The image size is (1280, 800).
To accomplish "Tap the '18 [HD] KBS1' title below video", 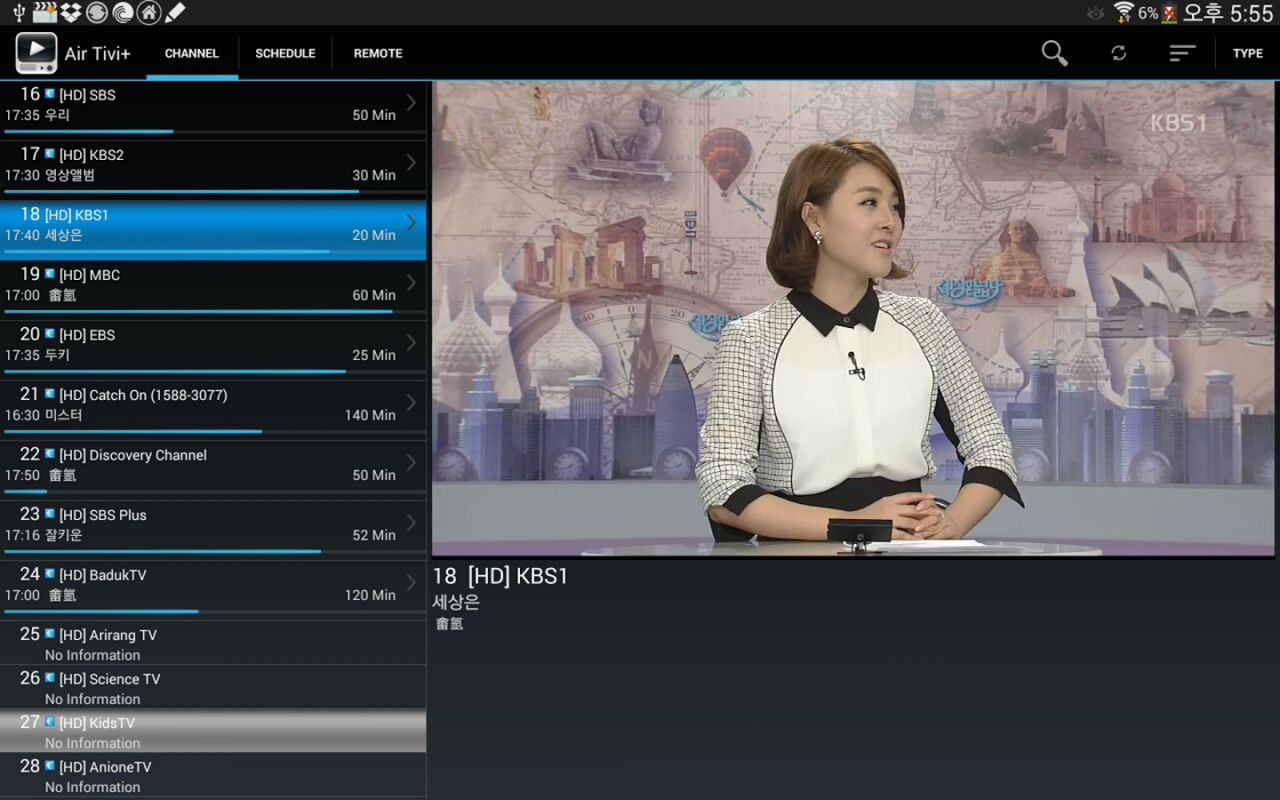I will point(500,576).
